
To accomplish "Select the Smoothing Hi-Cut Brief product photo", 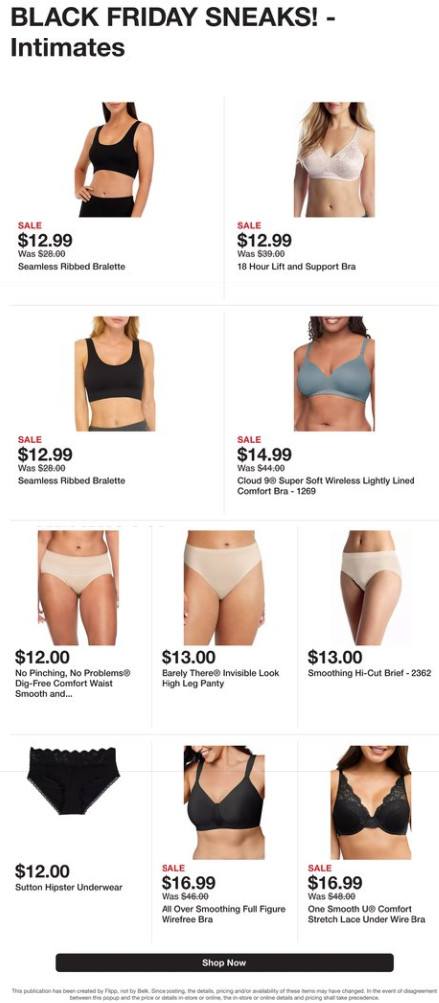I will coord(371,587).
